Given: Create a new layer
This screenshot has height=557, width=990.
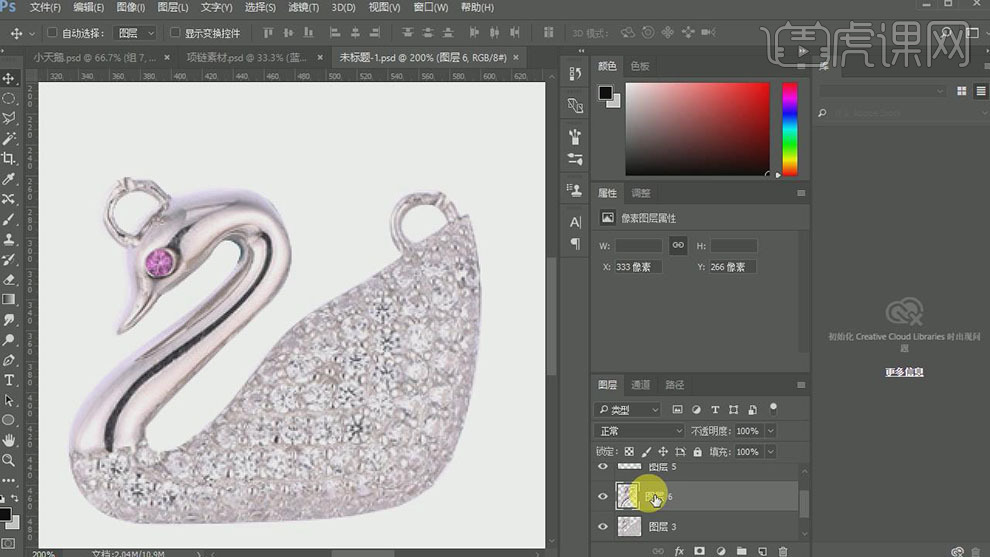Looking at the screenshot, I should 762,551.
